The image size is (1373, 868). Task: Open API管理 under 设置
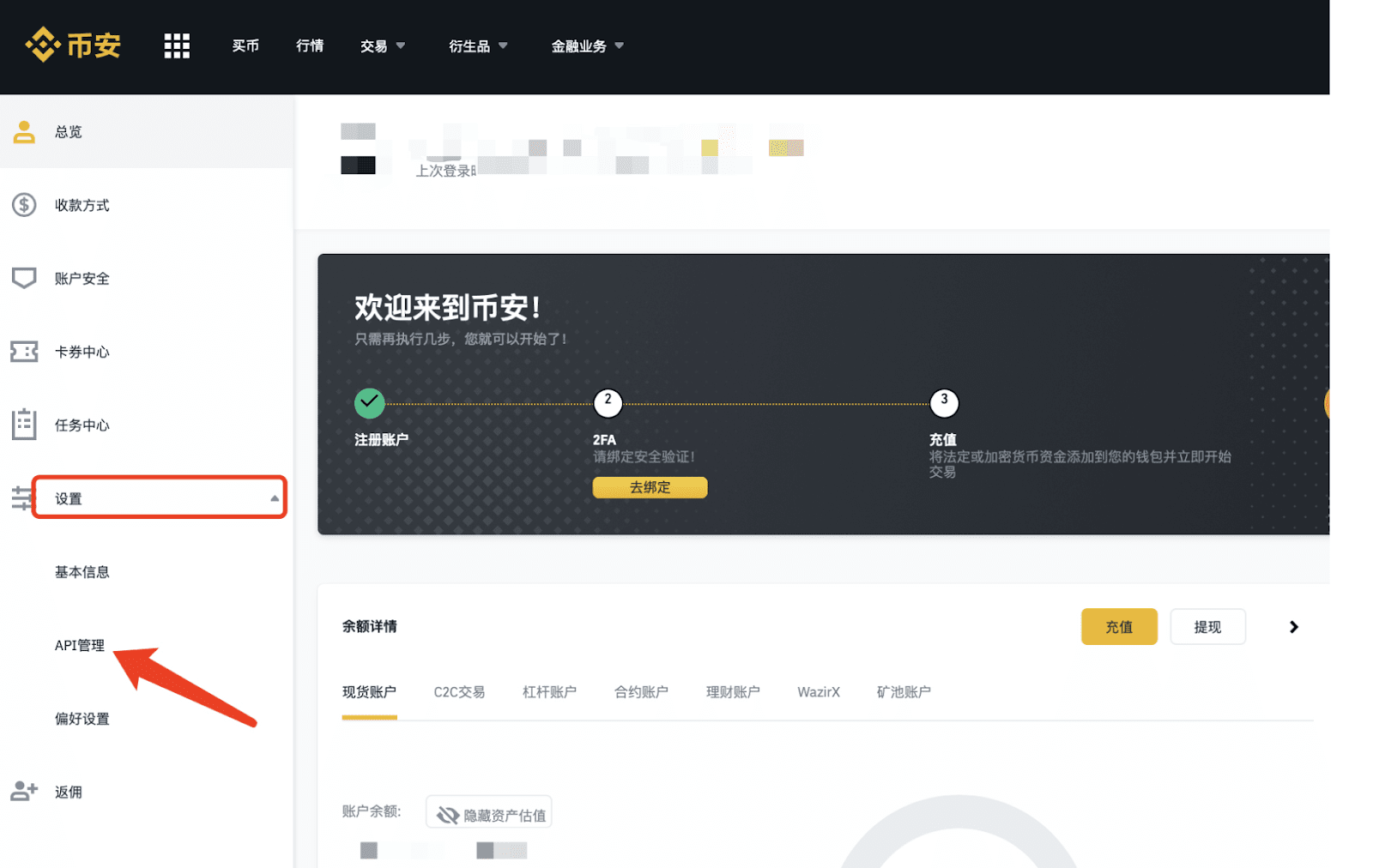80,645
